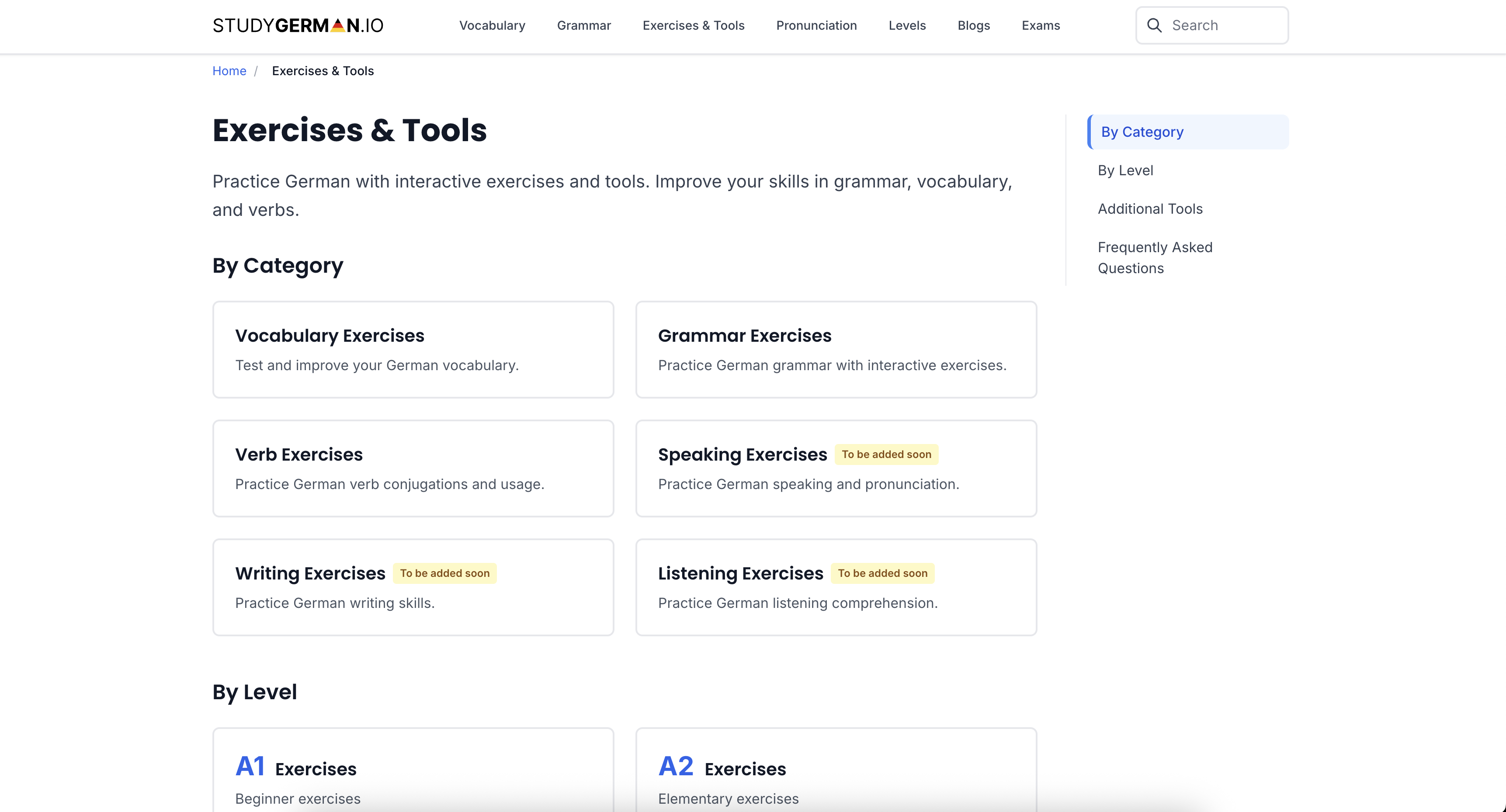Viewport: 1506px width, 812px height.
Task: Open the Vocabulary menu item
Action: pyautogui.click(x=492, y=25)
